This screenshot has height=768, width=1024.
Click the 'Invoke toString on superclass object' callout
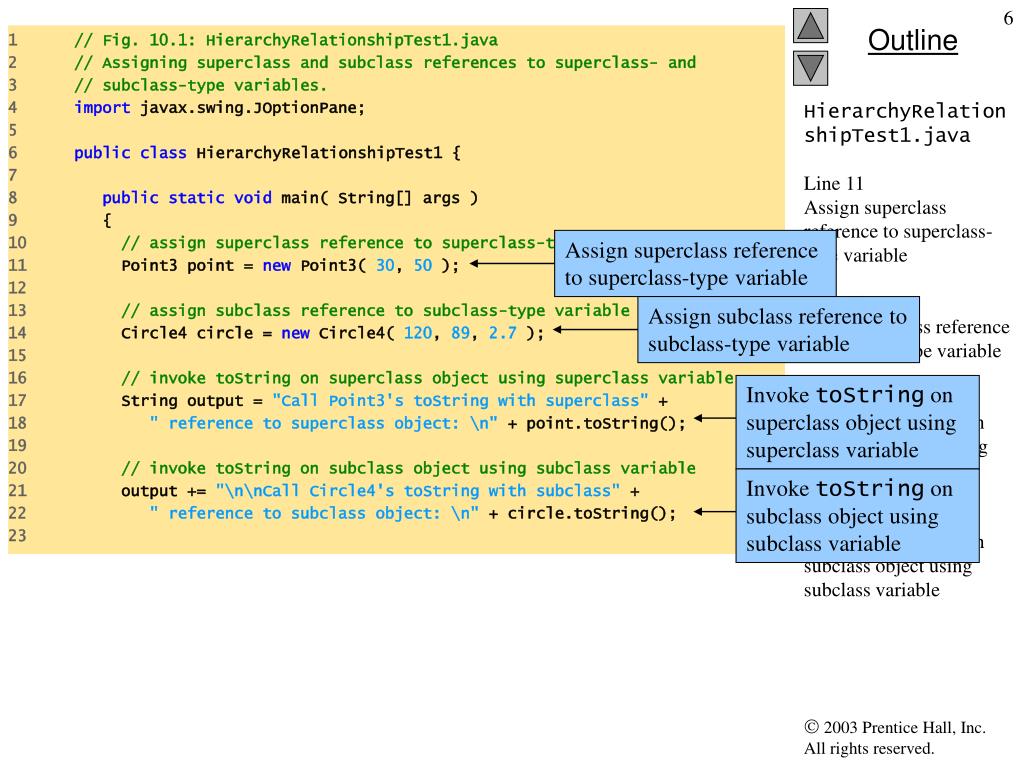(x=857, y=423)
